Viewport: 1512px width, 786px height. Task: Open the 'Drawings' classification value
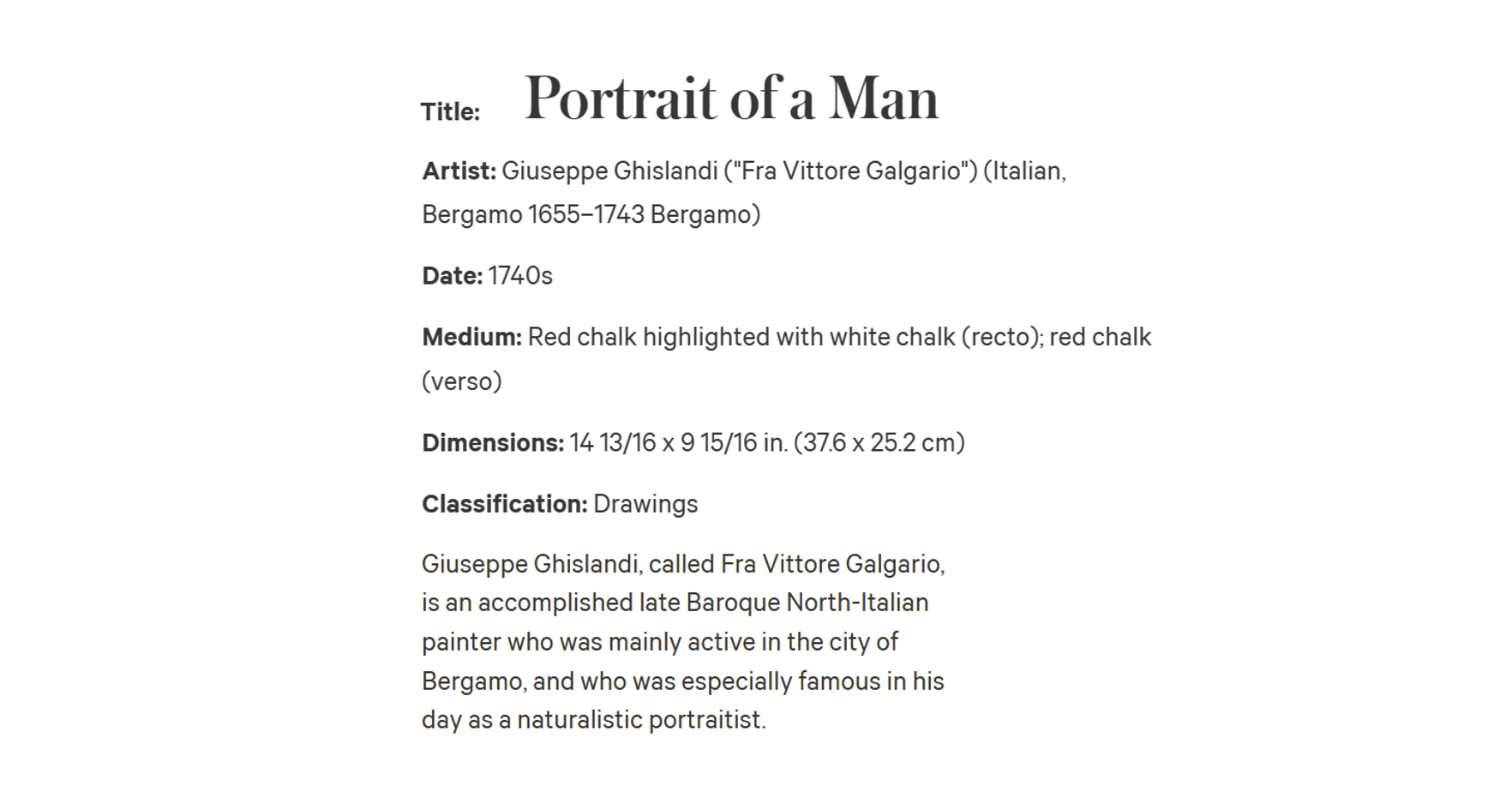tap(645, 504)
